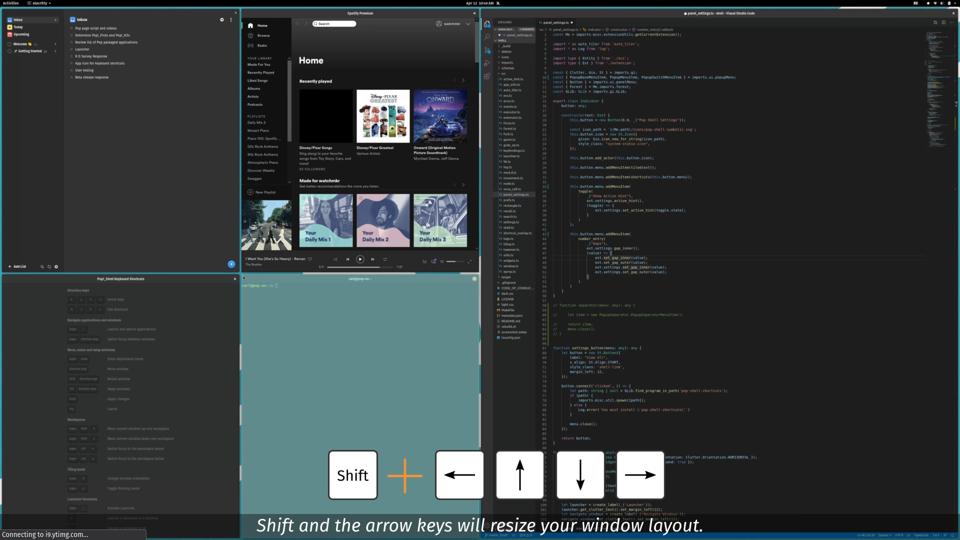Like the current song with the heart
The width and height of the screenshot is (960, 540).
tap(310, 259)
